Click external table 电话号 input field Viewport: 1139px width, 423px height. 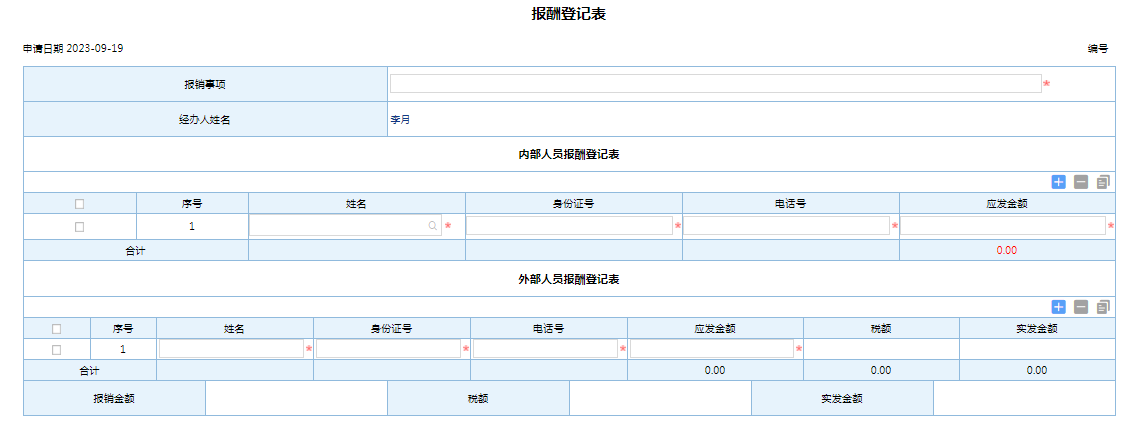tap(546, 349)
